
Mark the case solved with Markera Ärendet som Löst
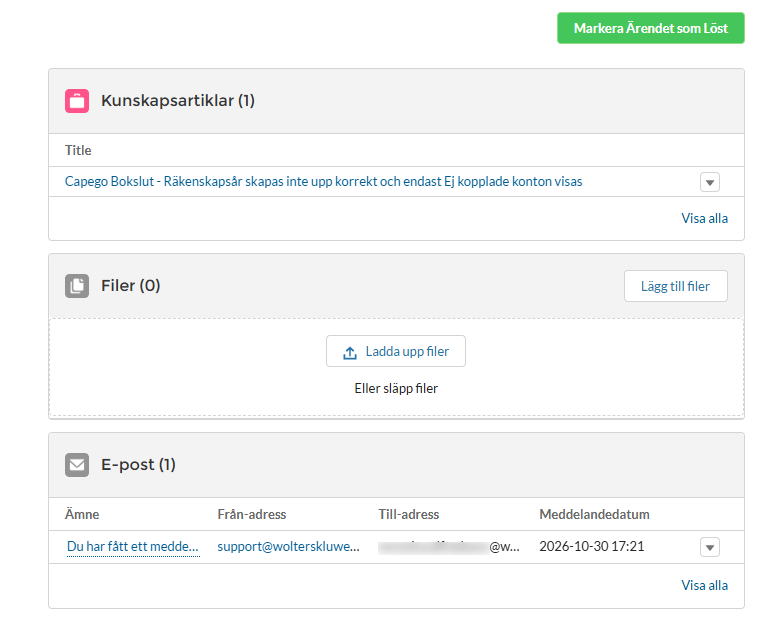pyautogui.click(x=651, y=28)
